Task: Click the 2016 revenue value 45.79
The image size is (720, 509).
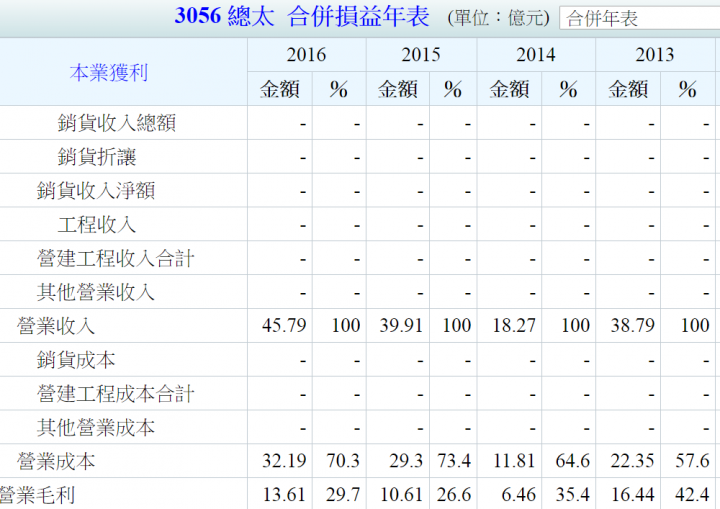Action: pos(284,325)
